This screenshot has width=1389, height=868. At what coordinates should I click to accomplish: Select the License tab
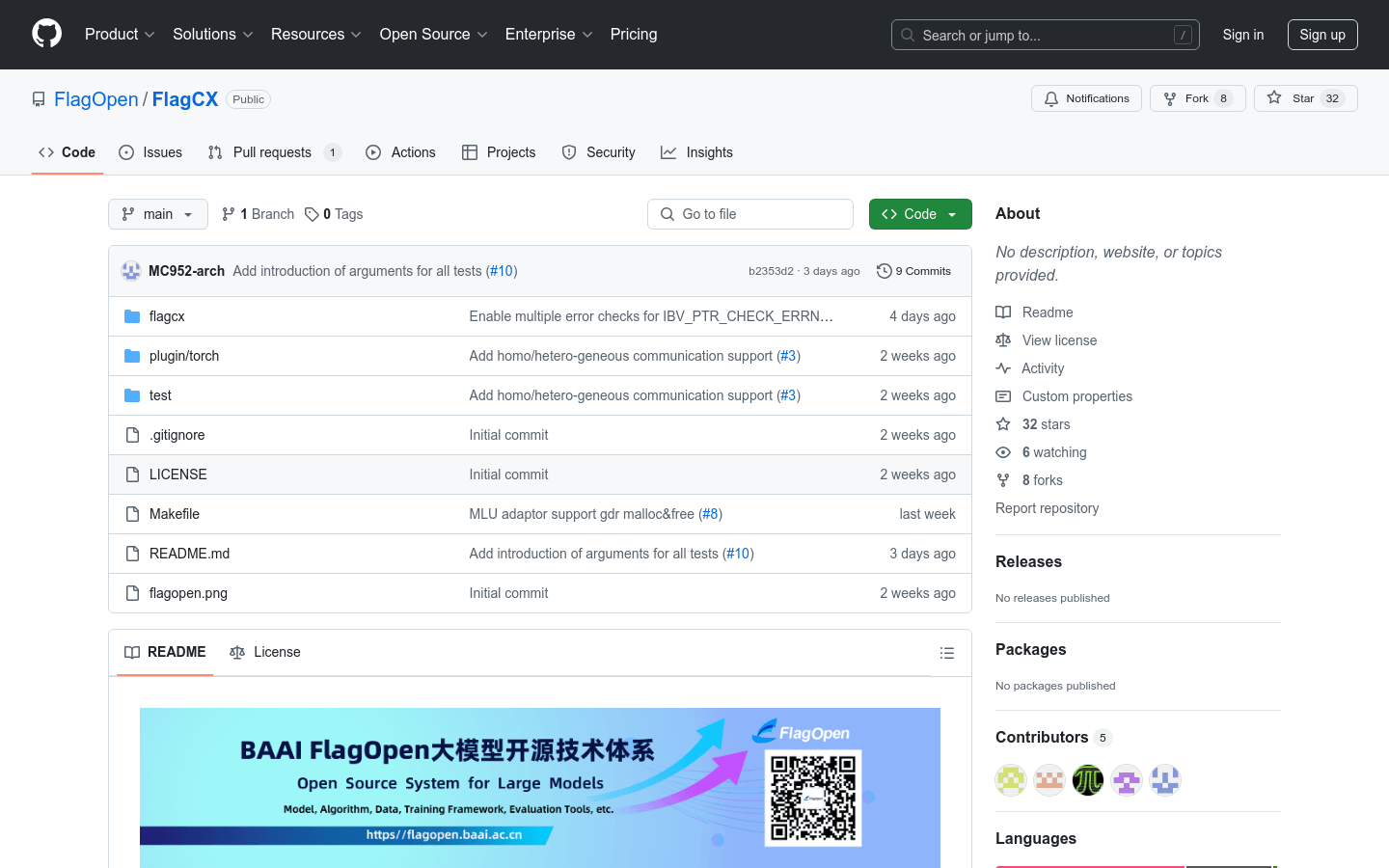(265, 652)
